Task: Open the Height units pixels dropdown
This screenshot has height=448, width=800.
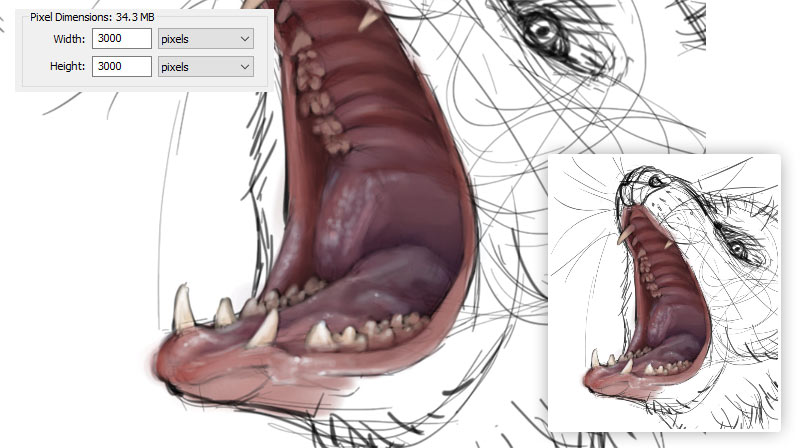Action: [206, 67]
